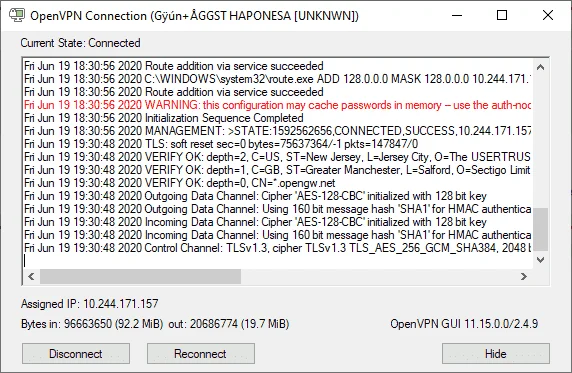Click the VERIFY OK depth=2 log line

pos(277,157)
